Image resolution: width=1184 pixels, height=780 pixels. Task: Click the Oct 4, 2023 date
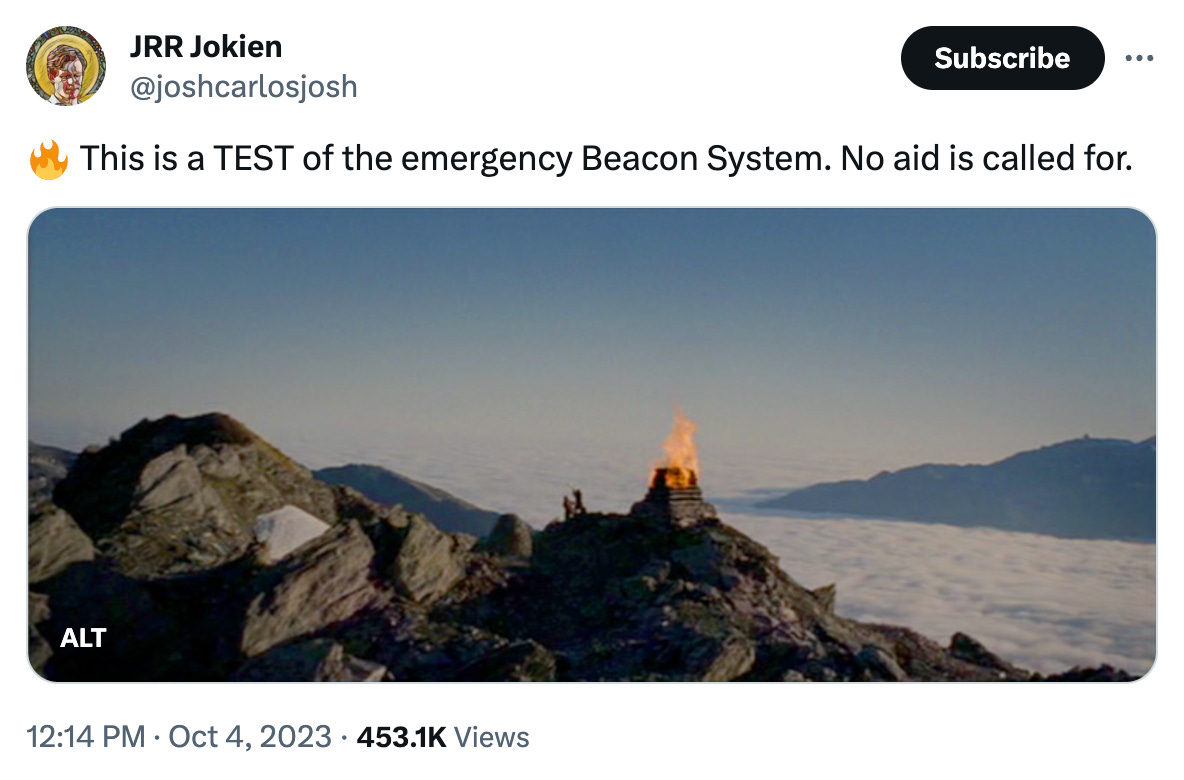pyautogui.click(x=250, y=737)
